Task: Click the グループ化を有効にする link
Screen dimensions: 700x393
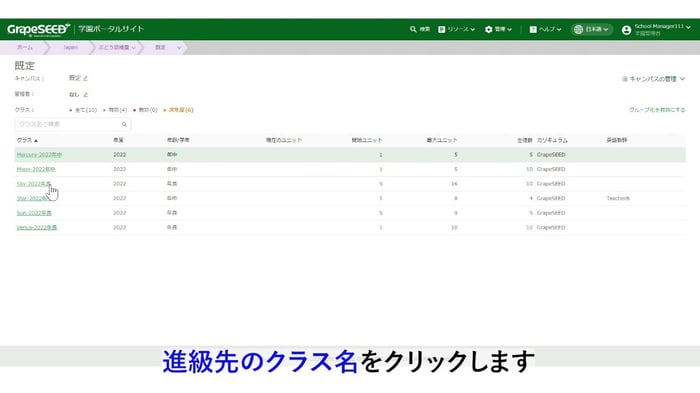Action: pos(657,110)
